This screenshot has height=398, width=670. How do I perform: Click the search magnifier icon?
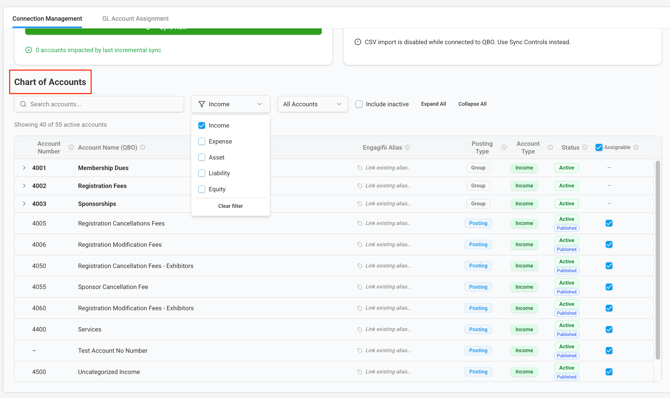point(23,104)
